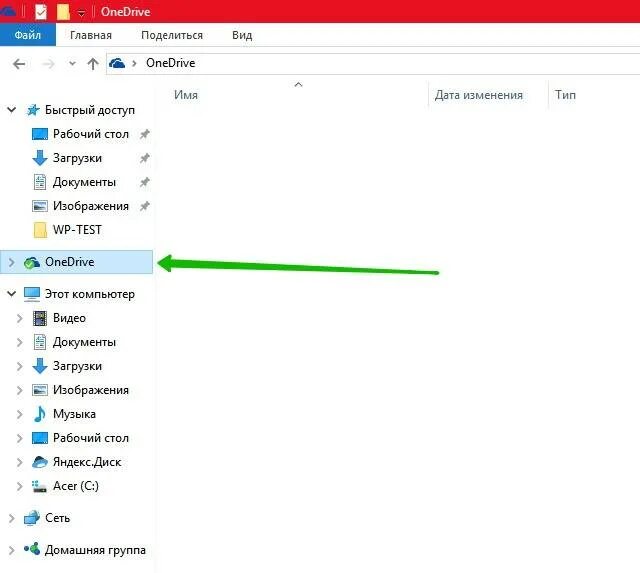Image resolution: width=640 pixels, height=573 pixels.
Task: Open pinned Документы in quick access
Action: tap(84, 182)
